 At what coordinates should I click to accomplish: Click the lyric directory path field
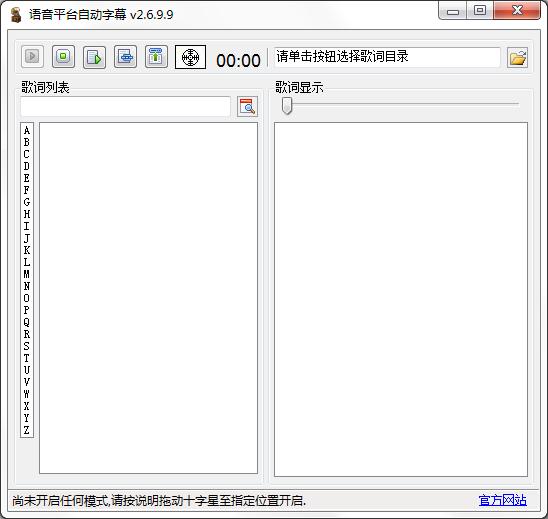(x=387, y=57)
